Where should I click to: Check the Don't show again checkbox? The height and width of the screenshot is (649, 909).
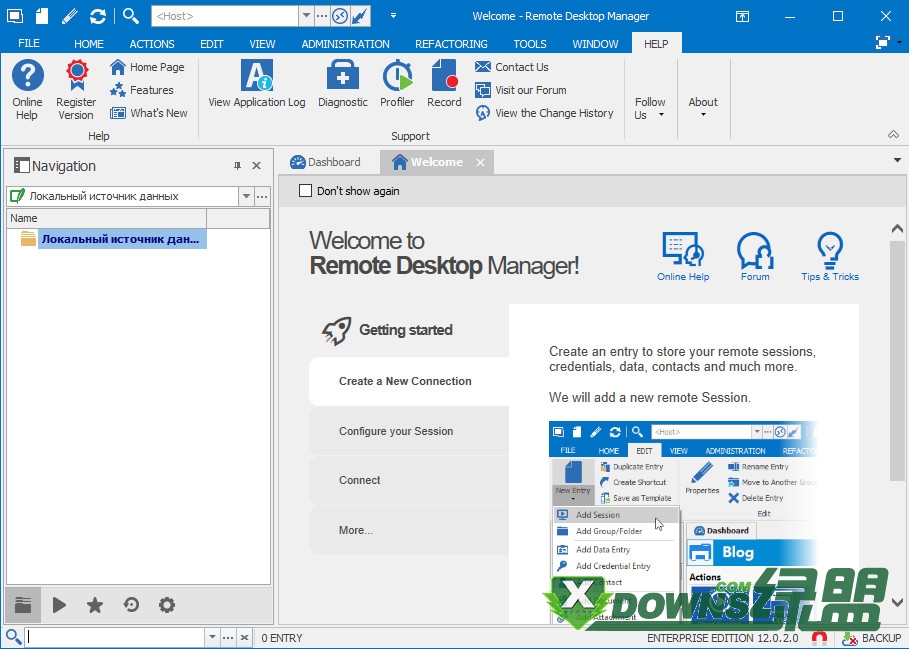click(x=306, y=191)
